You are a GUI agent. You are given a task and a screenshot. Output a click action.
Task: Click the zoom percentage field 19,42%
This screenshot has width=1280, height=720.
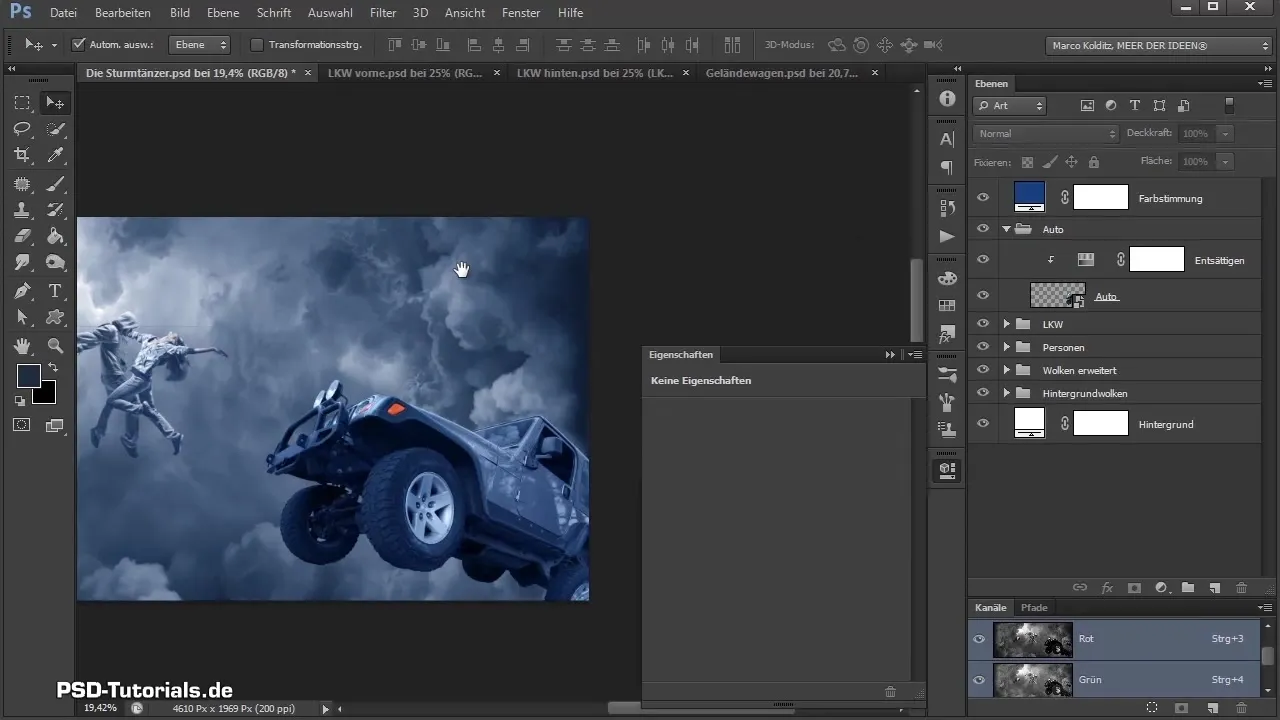point(99,708)
